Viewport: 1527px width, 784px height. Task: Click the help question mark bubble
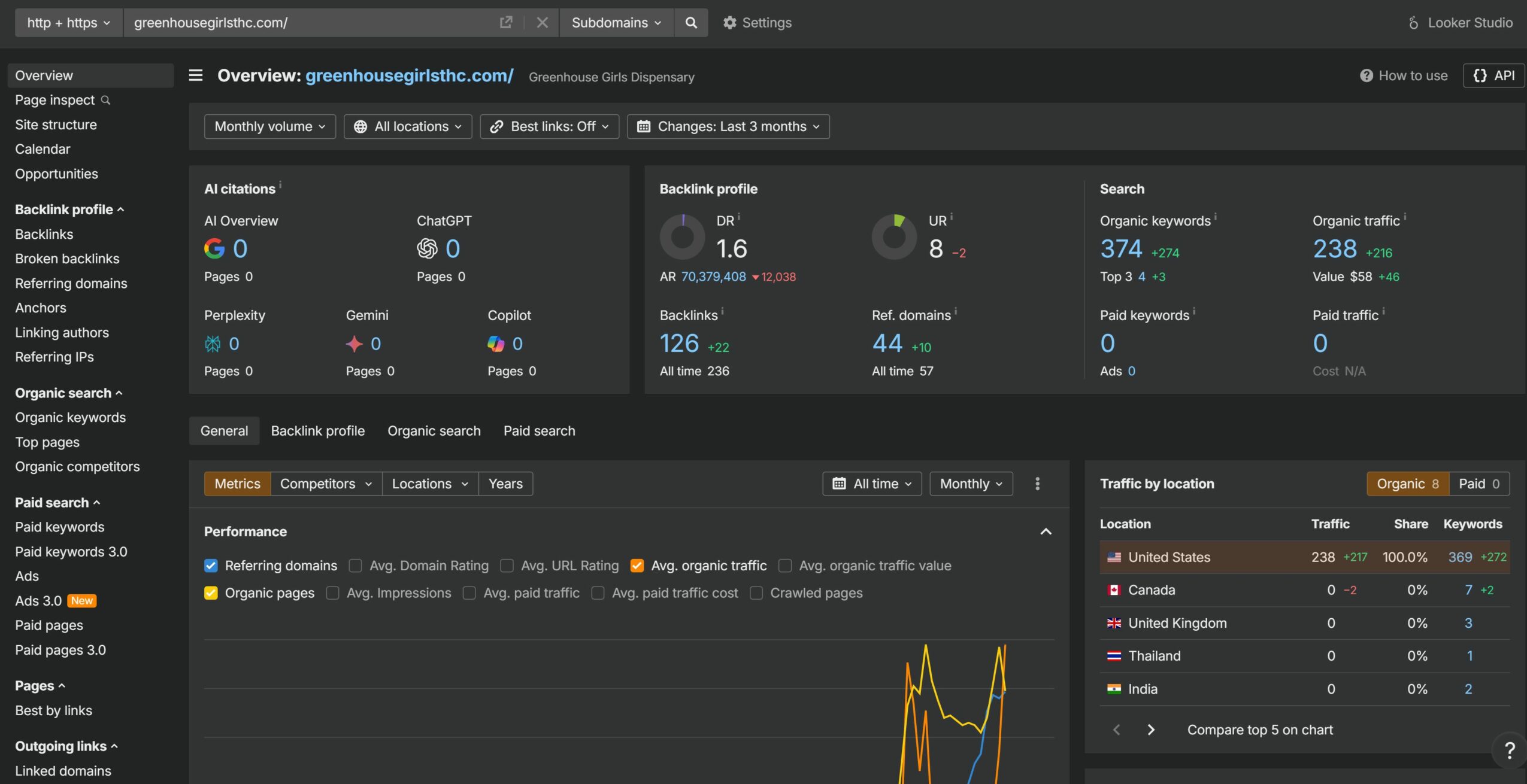click(1509, 749)
